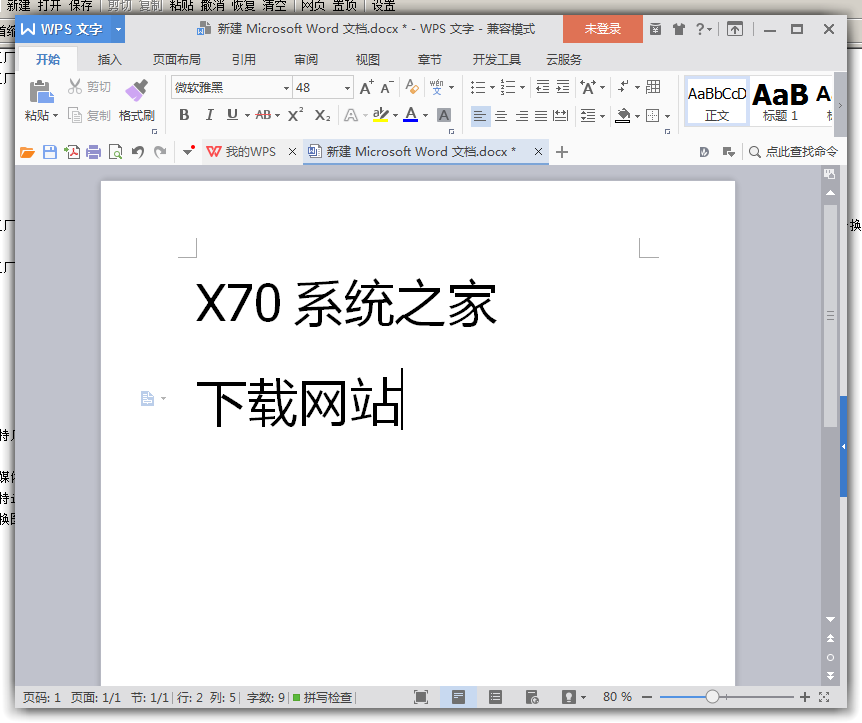Click the vertical scrollbar down arrow
862x723 pixels.
pyautogui.click(x=830, y=620)
